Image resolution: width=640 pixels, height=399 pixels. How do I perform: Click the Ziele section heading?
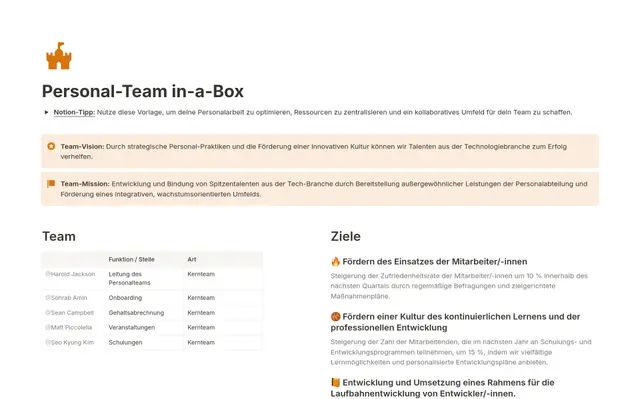[346, 236]
